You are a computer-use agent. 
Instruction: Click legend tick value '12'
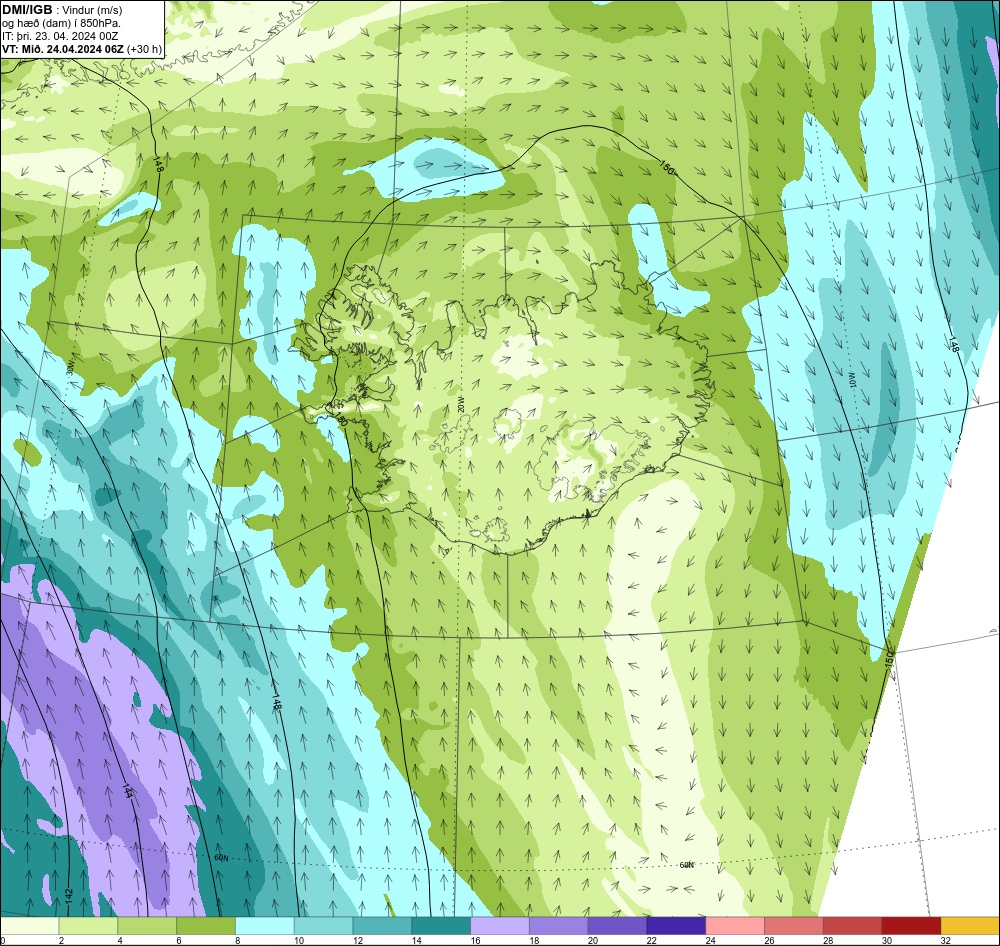[x=358, y=940]
